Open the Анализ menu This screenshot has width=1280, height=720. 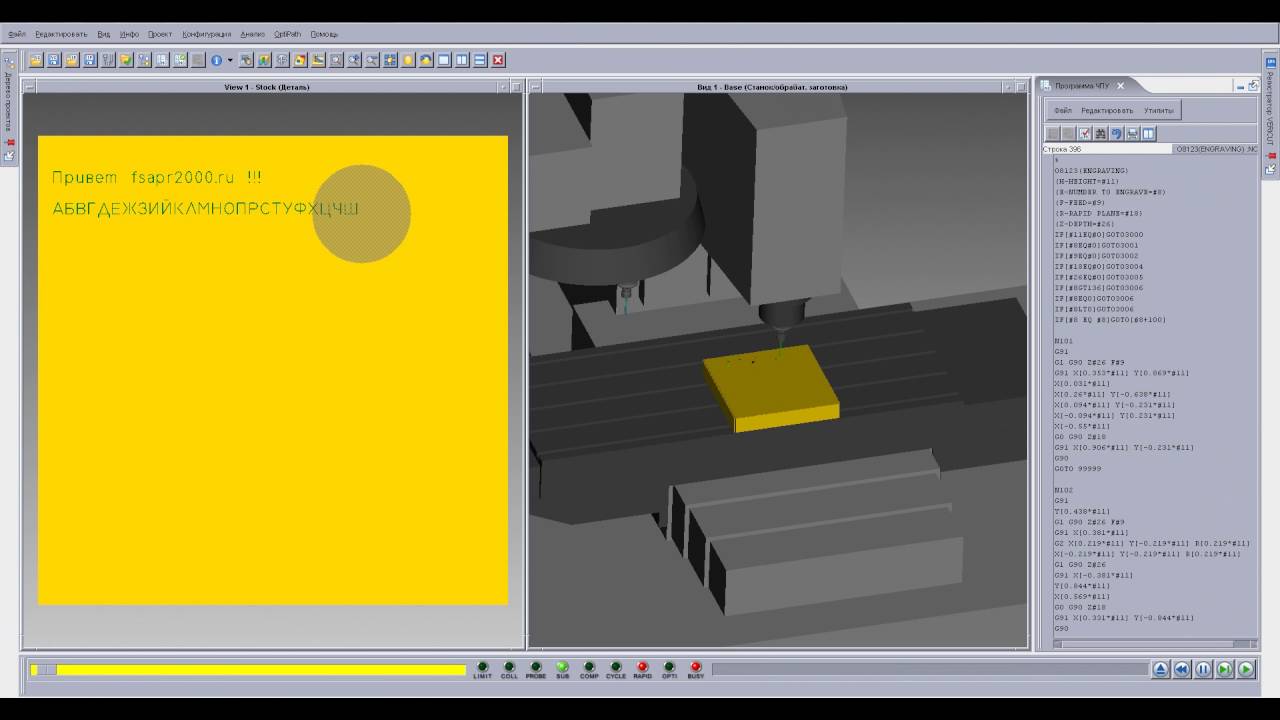[x=253, y=34]
